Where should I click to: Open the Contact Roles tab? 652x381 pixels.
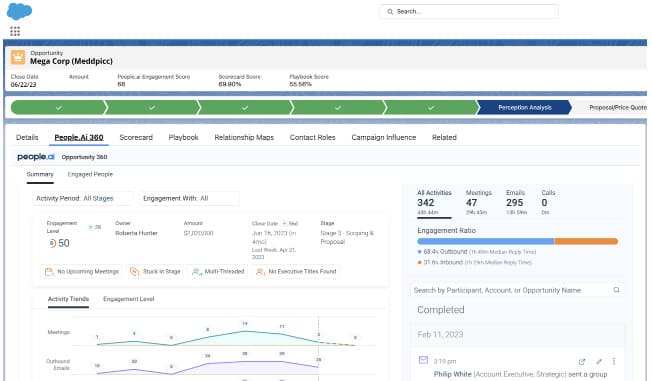tap(313, 137)
